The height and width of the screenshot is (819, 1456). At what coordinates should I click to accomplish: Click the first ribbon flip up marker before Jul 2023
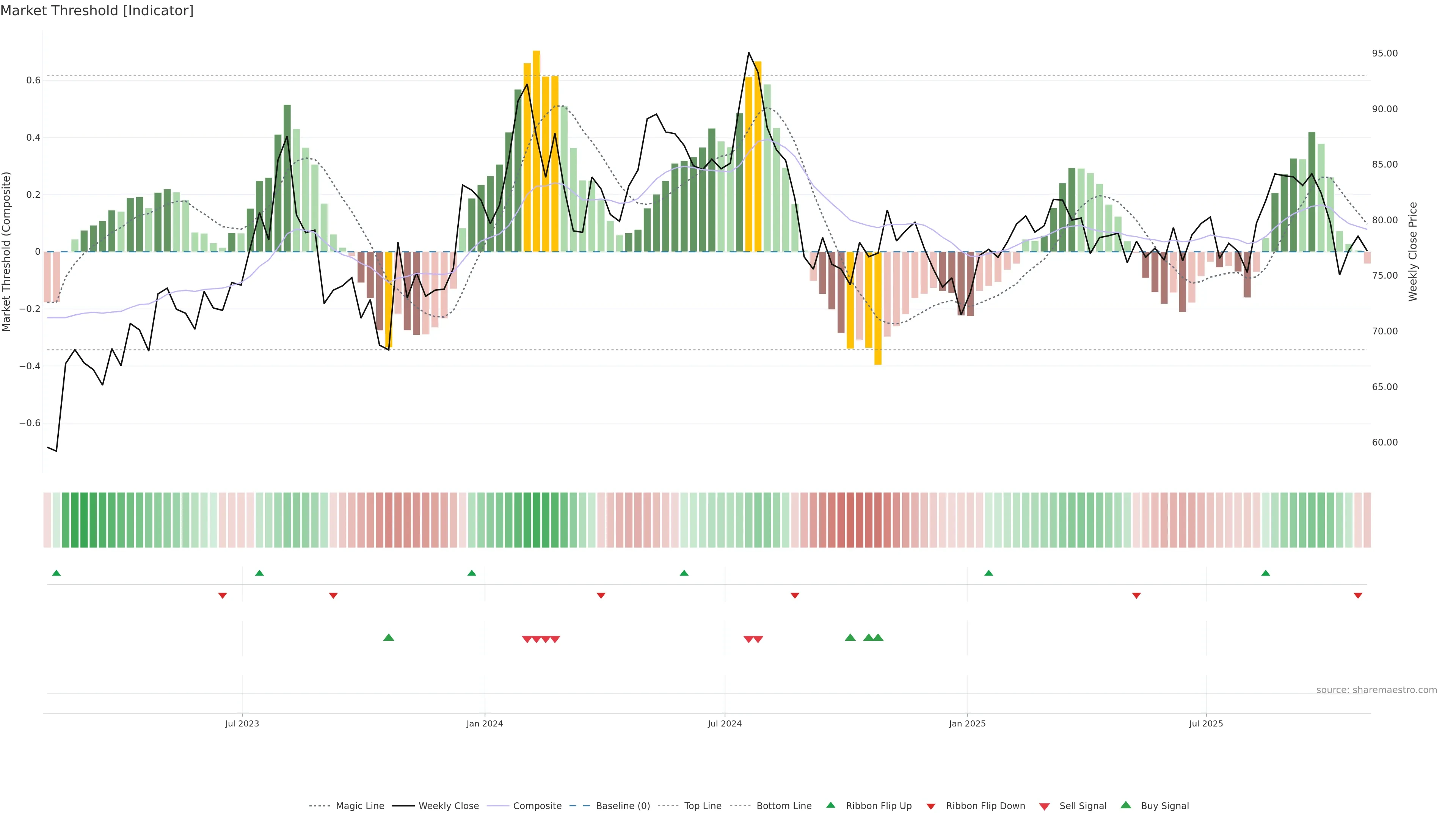(x=56, y=573)
